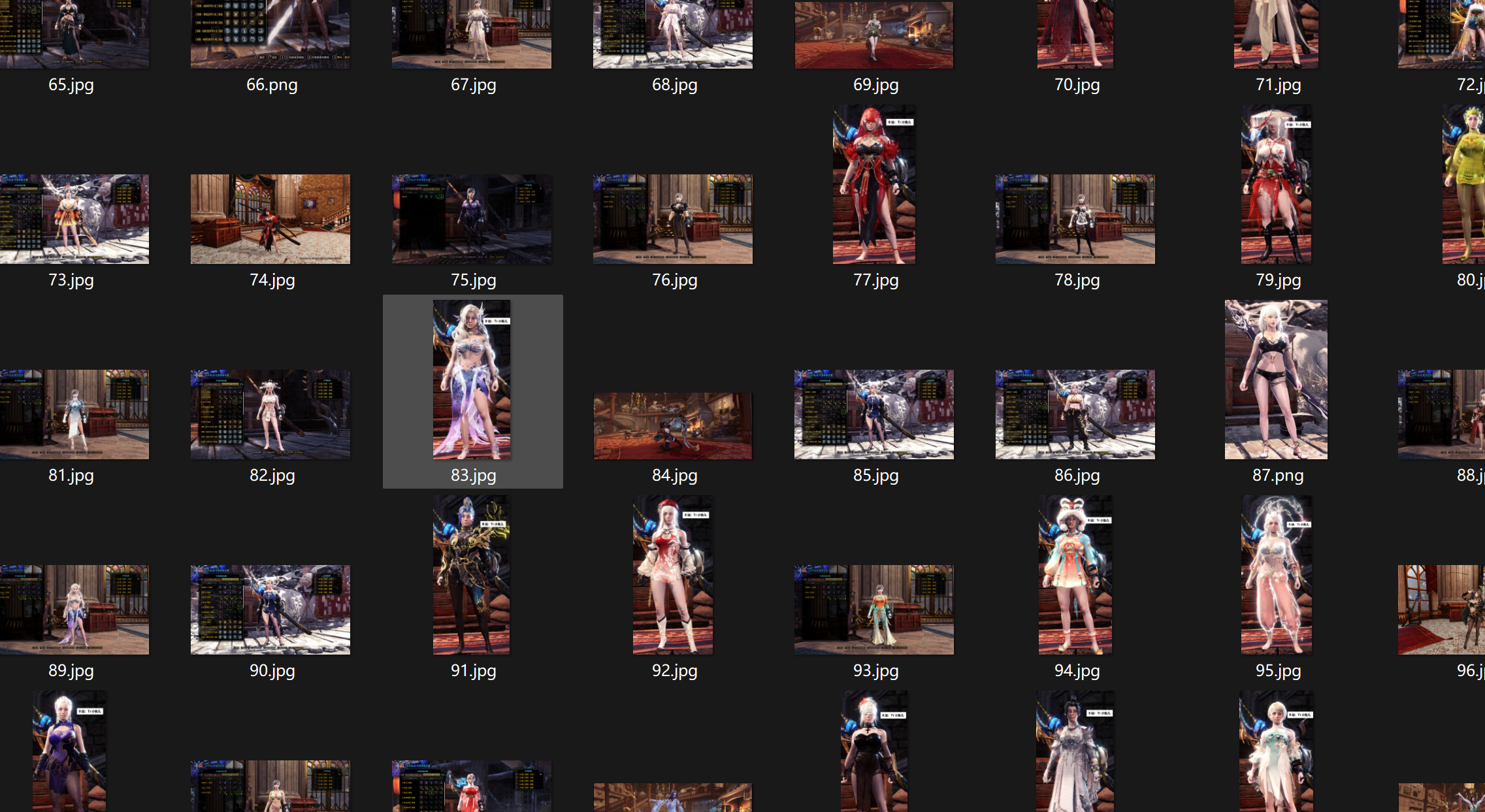Select the 82.jpg thumbnail

(270, 414)
